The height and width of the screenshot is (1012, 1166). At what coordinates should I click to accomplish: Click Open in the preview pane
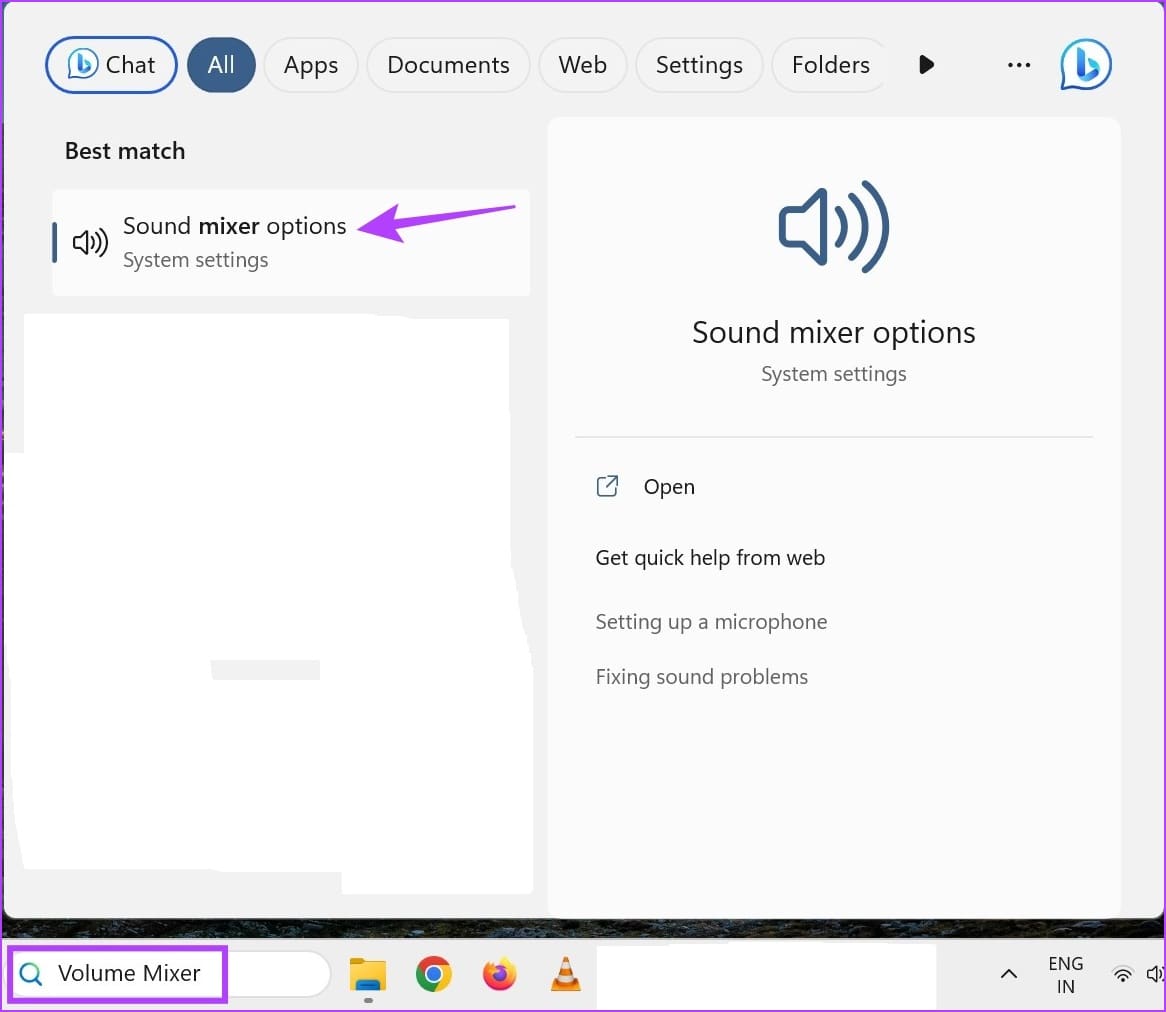[669, 487]
